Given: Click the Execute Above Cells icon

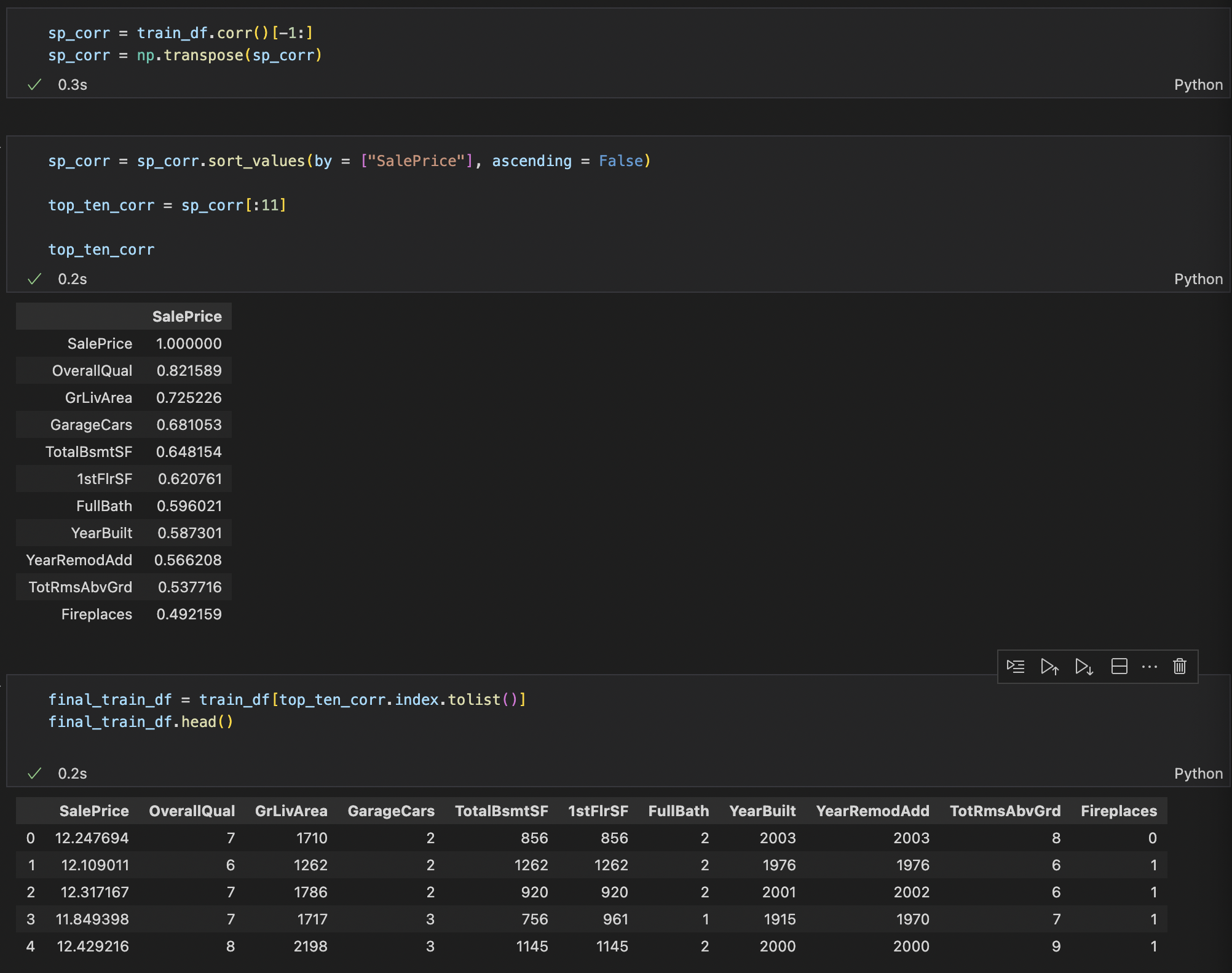Looking at the screenshot, I should point(1049,666).
